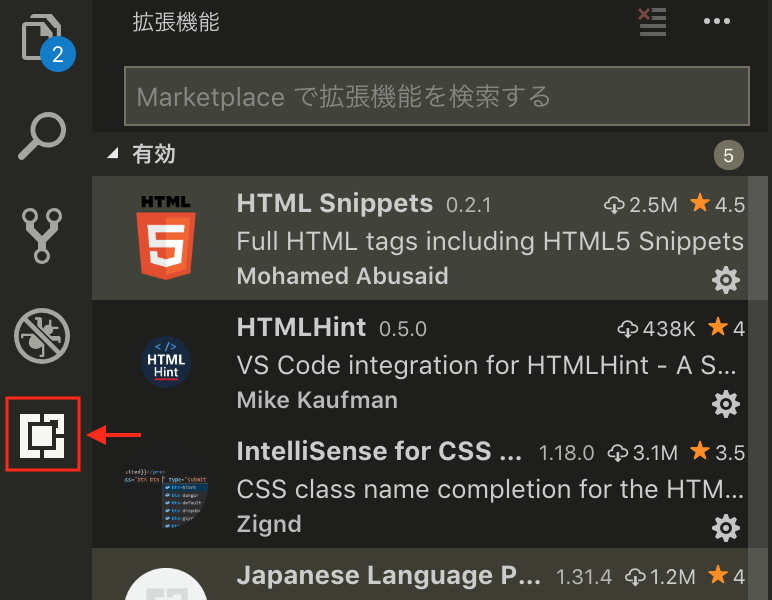Click the Marketplace extension search field

point(437,96)
